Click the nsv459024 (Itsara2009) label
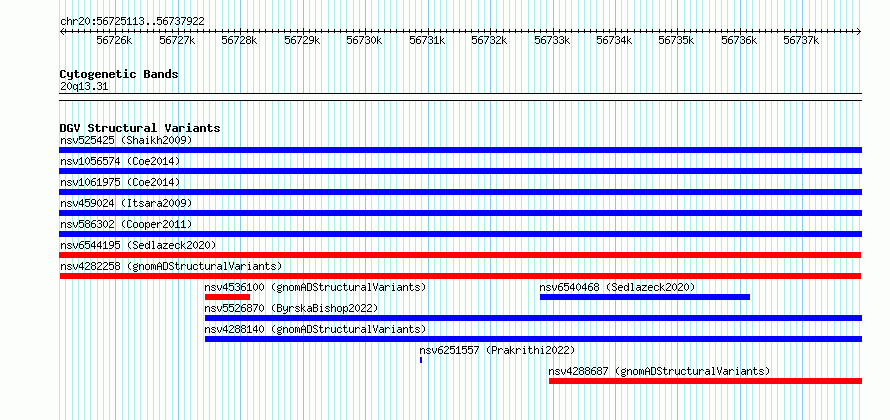 click(126, 203)
